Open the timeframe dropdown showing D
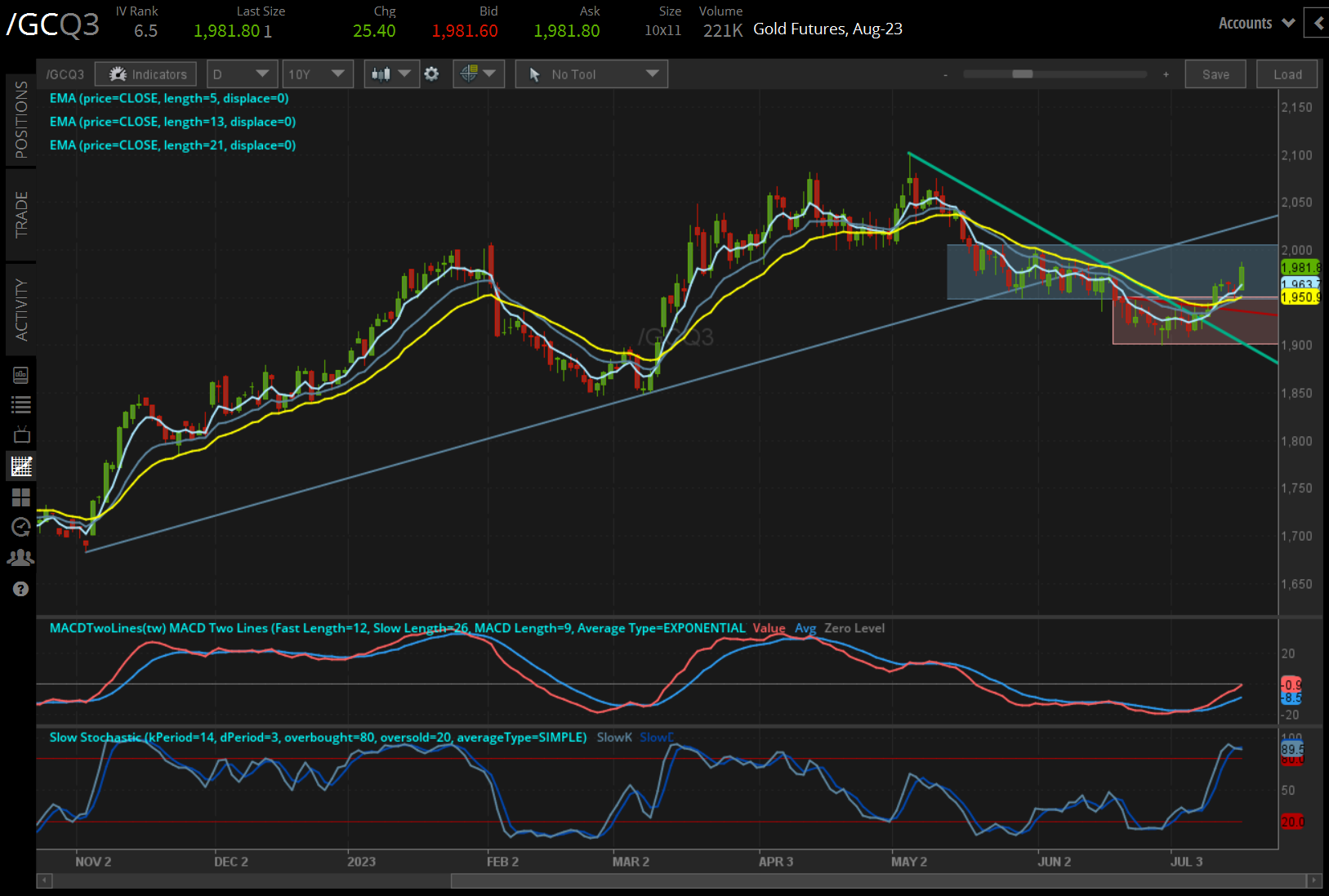The image size is (1329, 896). point(242,74)
